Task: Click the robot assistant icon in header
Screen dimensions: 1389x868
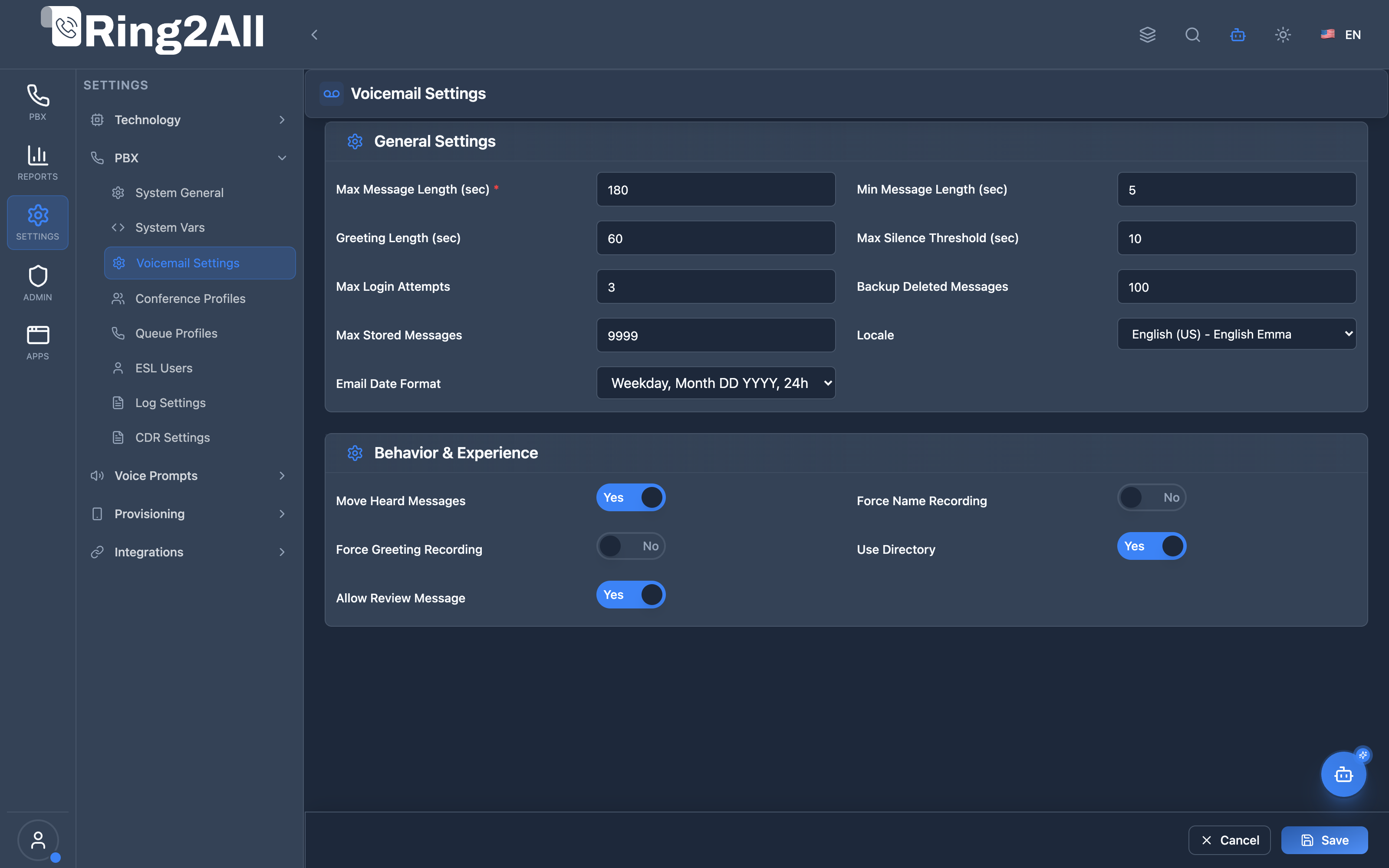Action: tap(1238, 35)
